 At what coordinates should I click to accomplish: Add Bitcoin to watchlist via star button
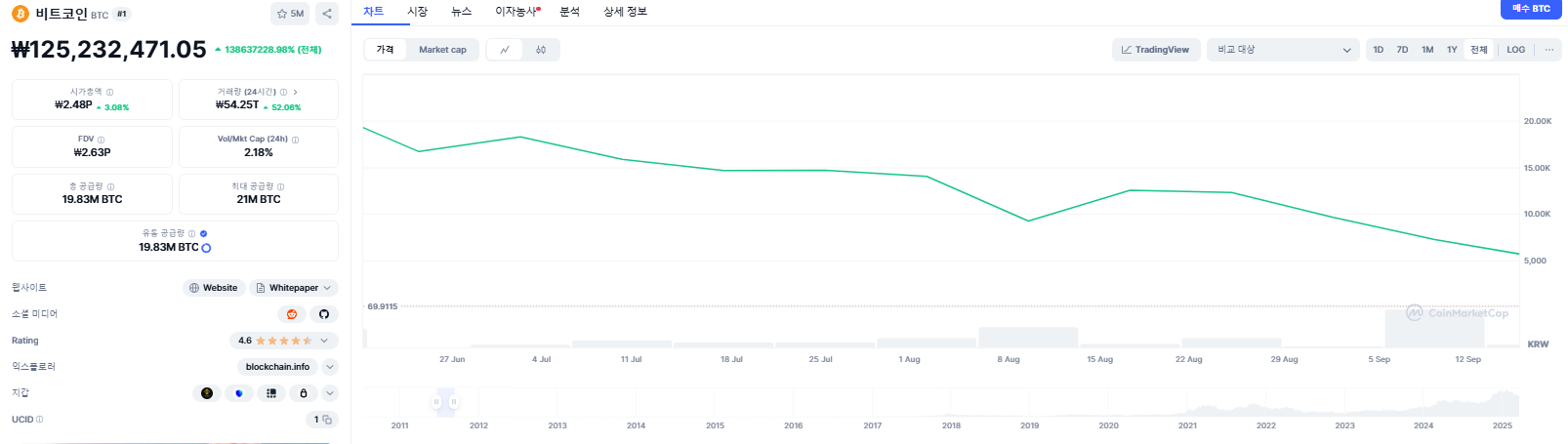coord(290,14)
